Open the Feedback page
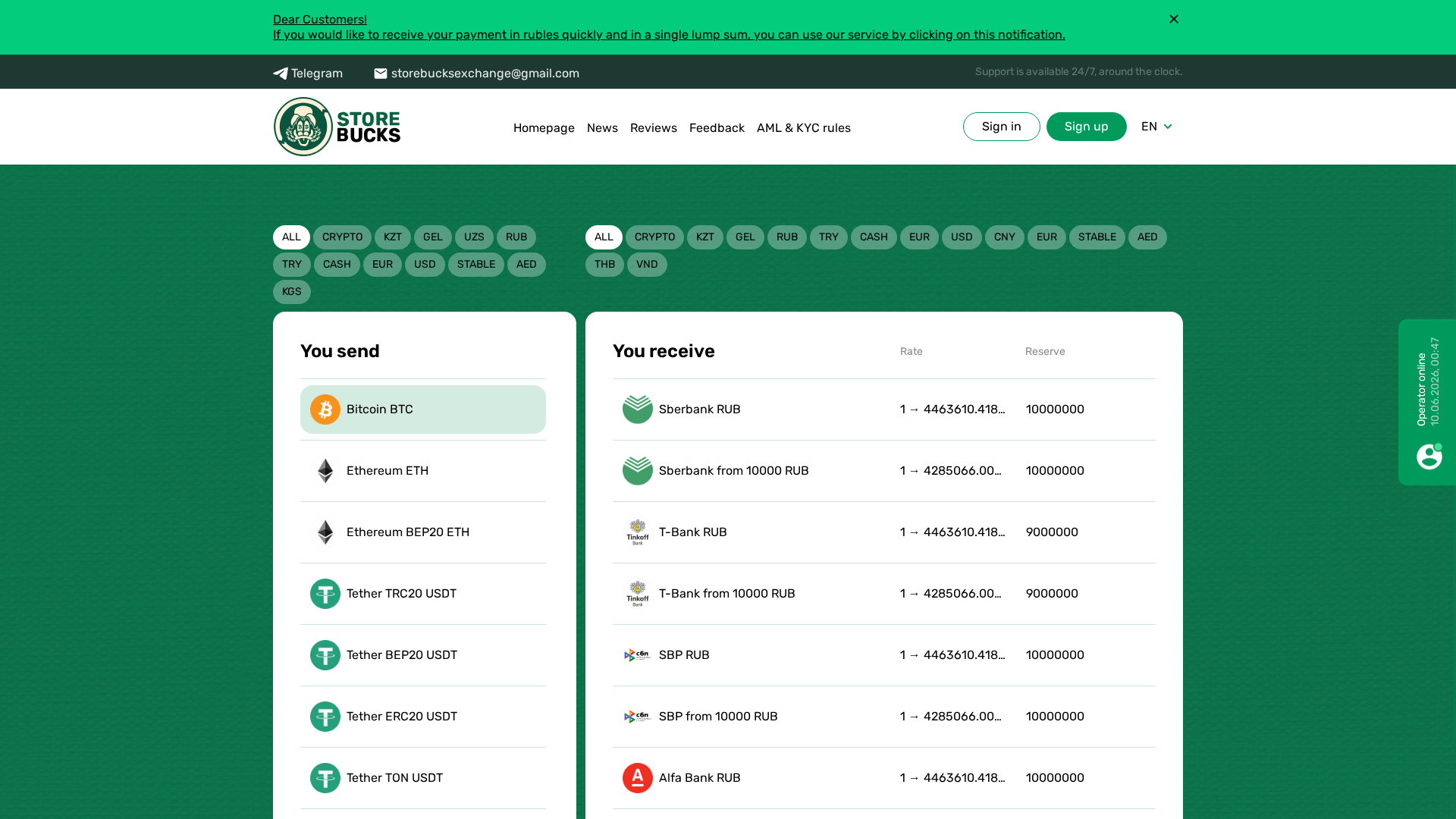The image size is (1456, 819). [x=717, y=128]
